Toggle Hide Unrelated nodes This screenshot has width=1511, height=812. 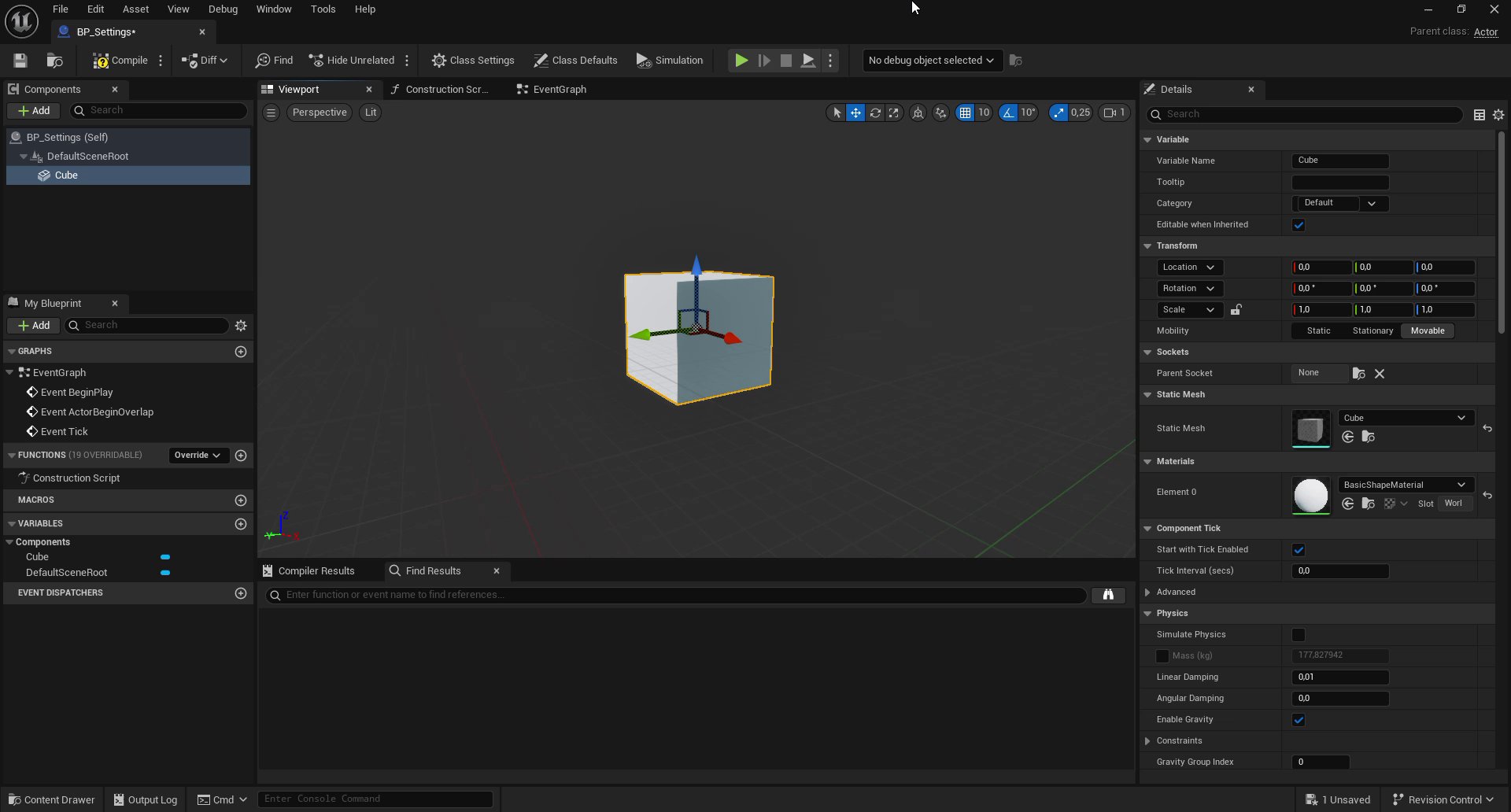[x=351, y=61]
